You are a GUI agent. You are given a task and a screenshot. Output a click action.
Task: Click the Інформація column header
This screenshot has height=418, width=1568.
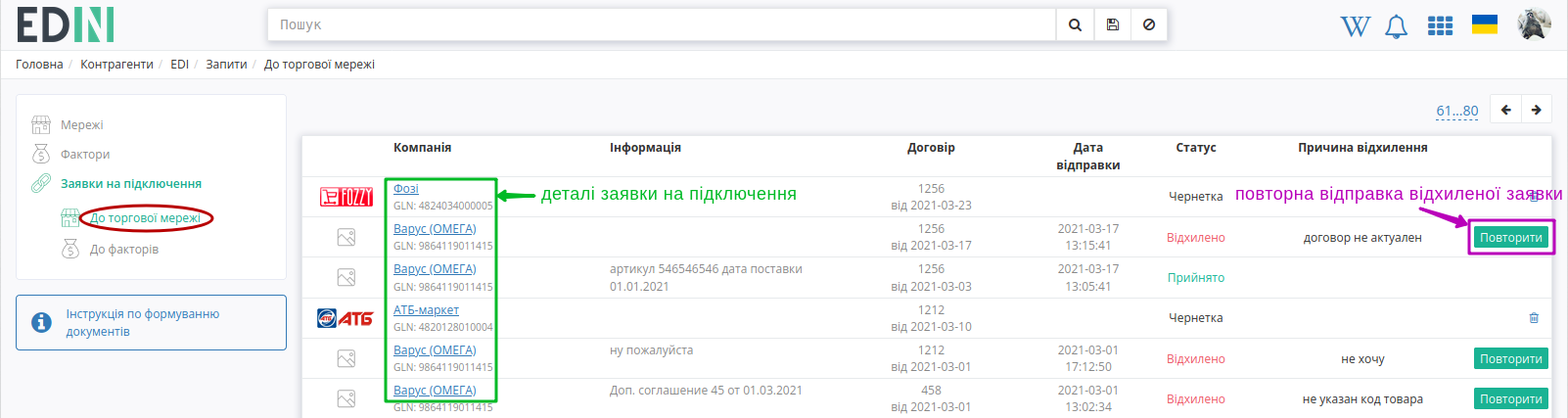645,148
